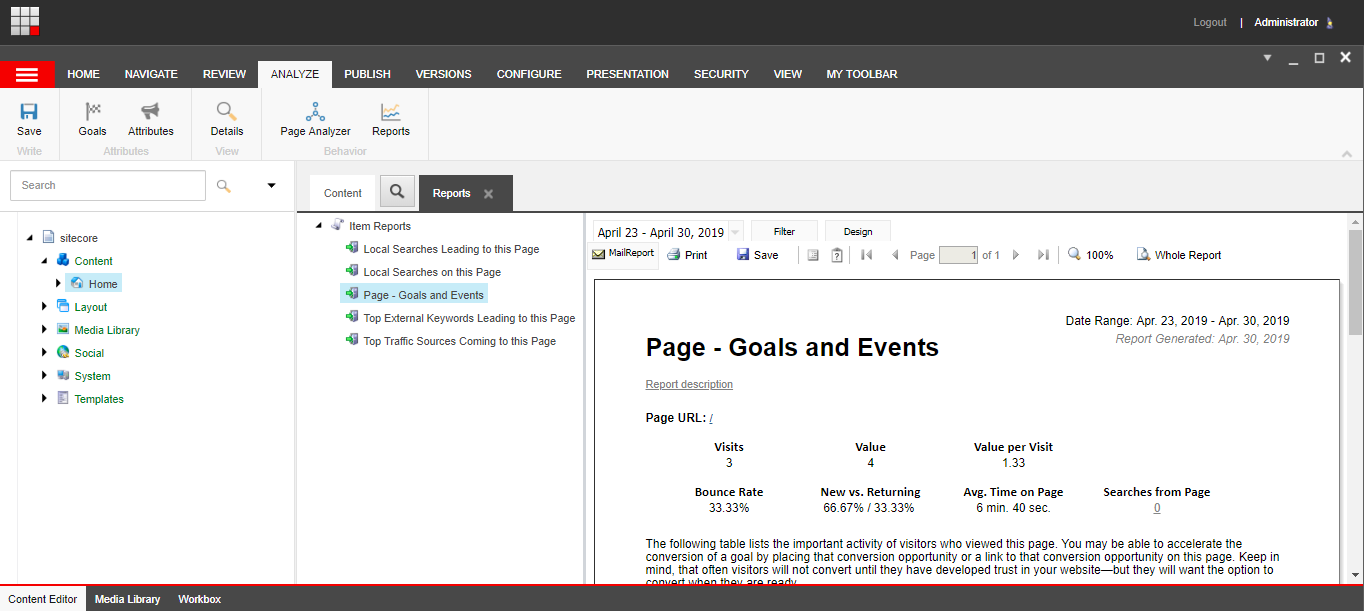
Task: Click the Reports chart icon in ribbon
Action: (390, 112)
